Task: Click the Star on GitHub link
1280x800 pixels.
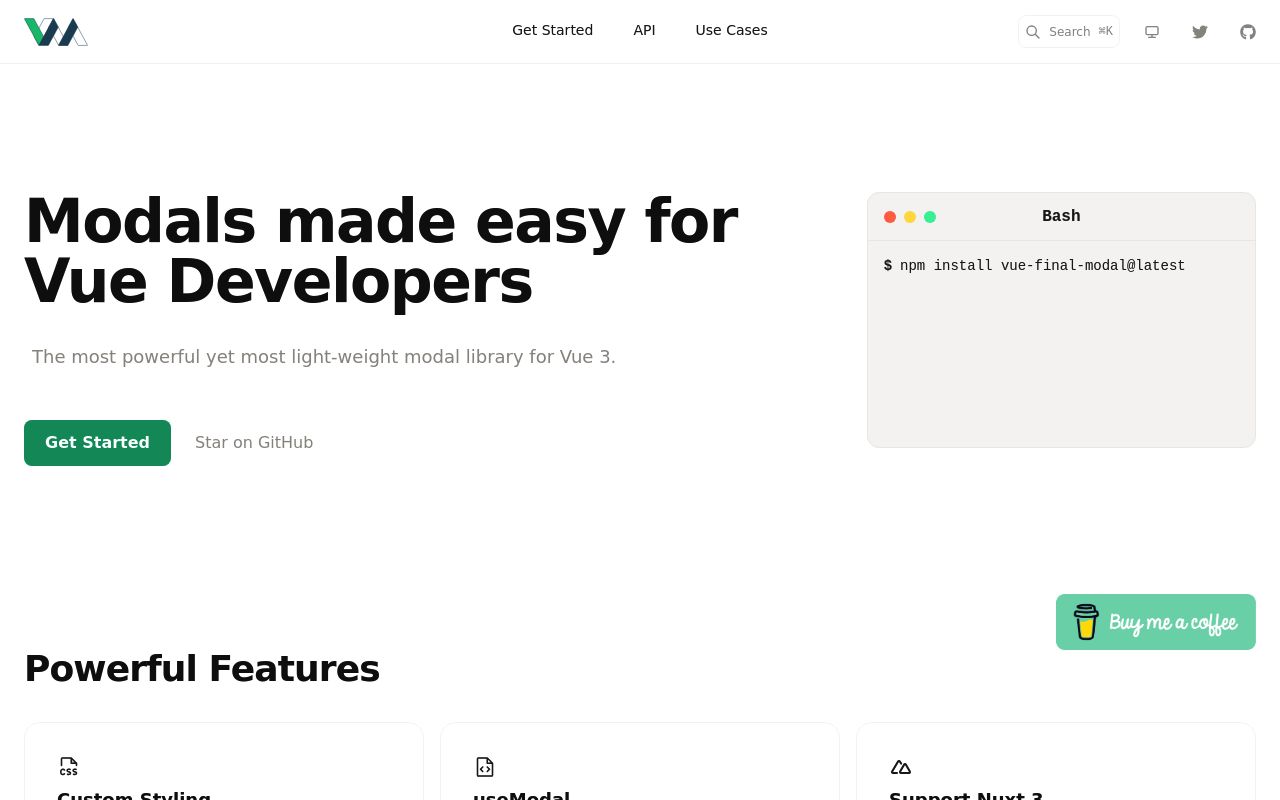Action: (254, 442)
